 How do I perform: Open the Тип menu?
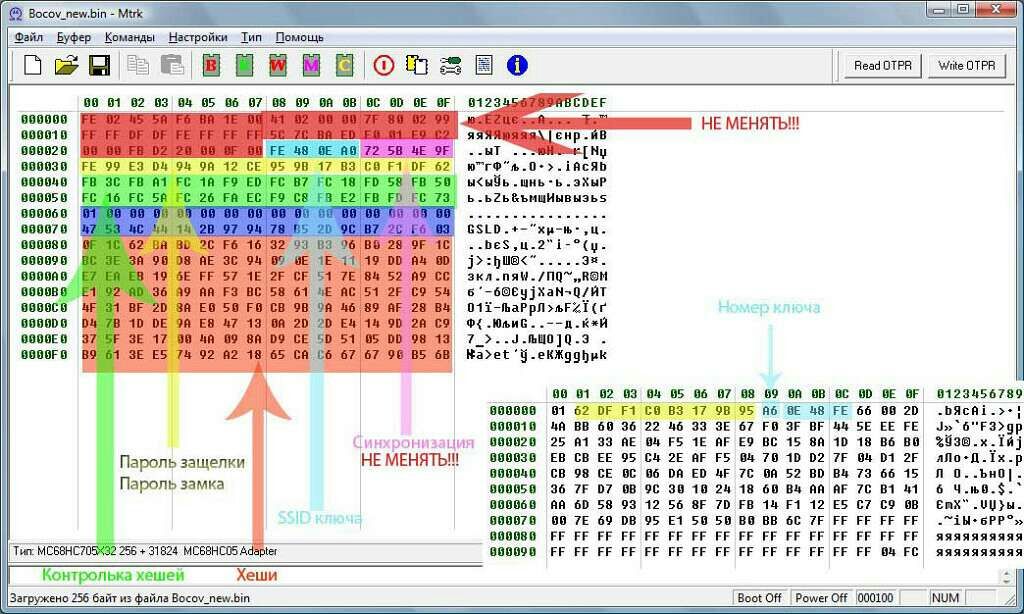251,37
